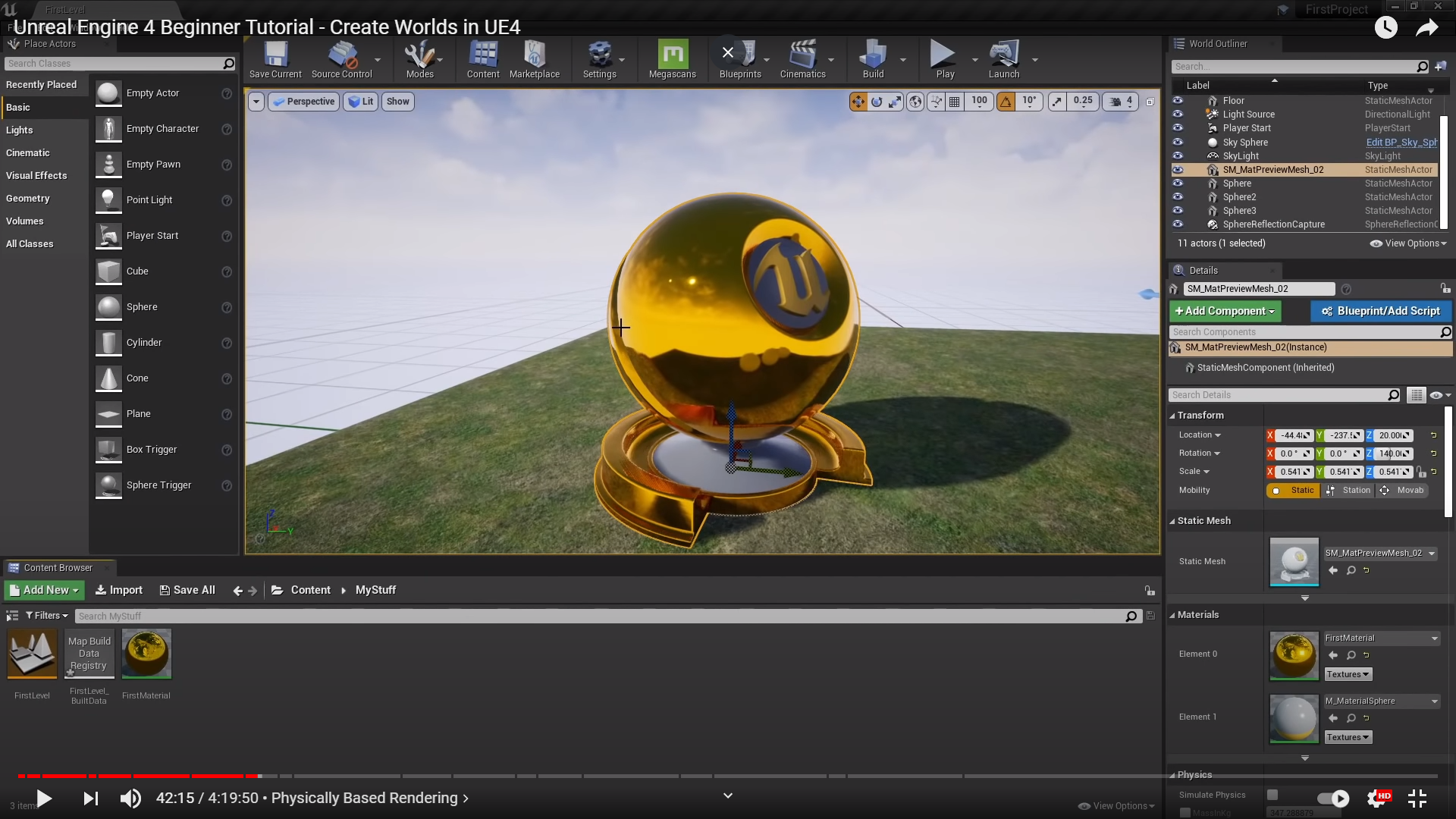Click the Import button in Content Browser
The width and height of the screenshot is (1456, 819).
[x=119, y=590]
